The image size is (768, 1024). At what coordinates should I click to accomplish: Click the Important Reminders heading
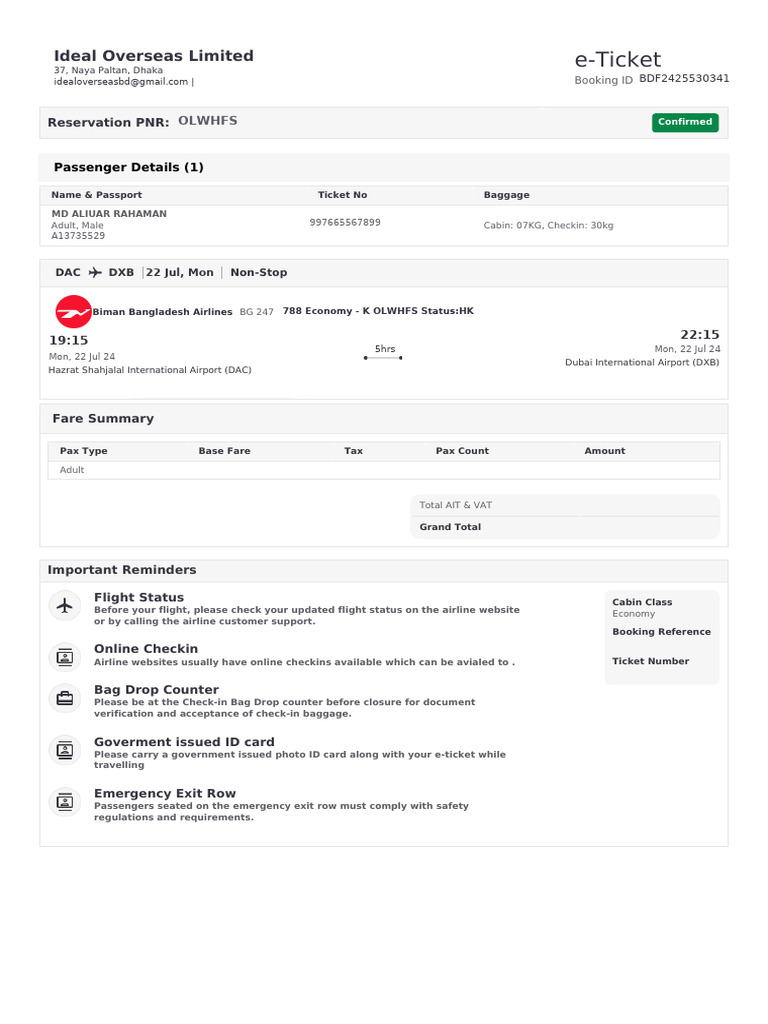[x=122, y=570]
